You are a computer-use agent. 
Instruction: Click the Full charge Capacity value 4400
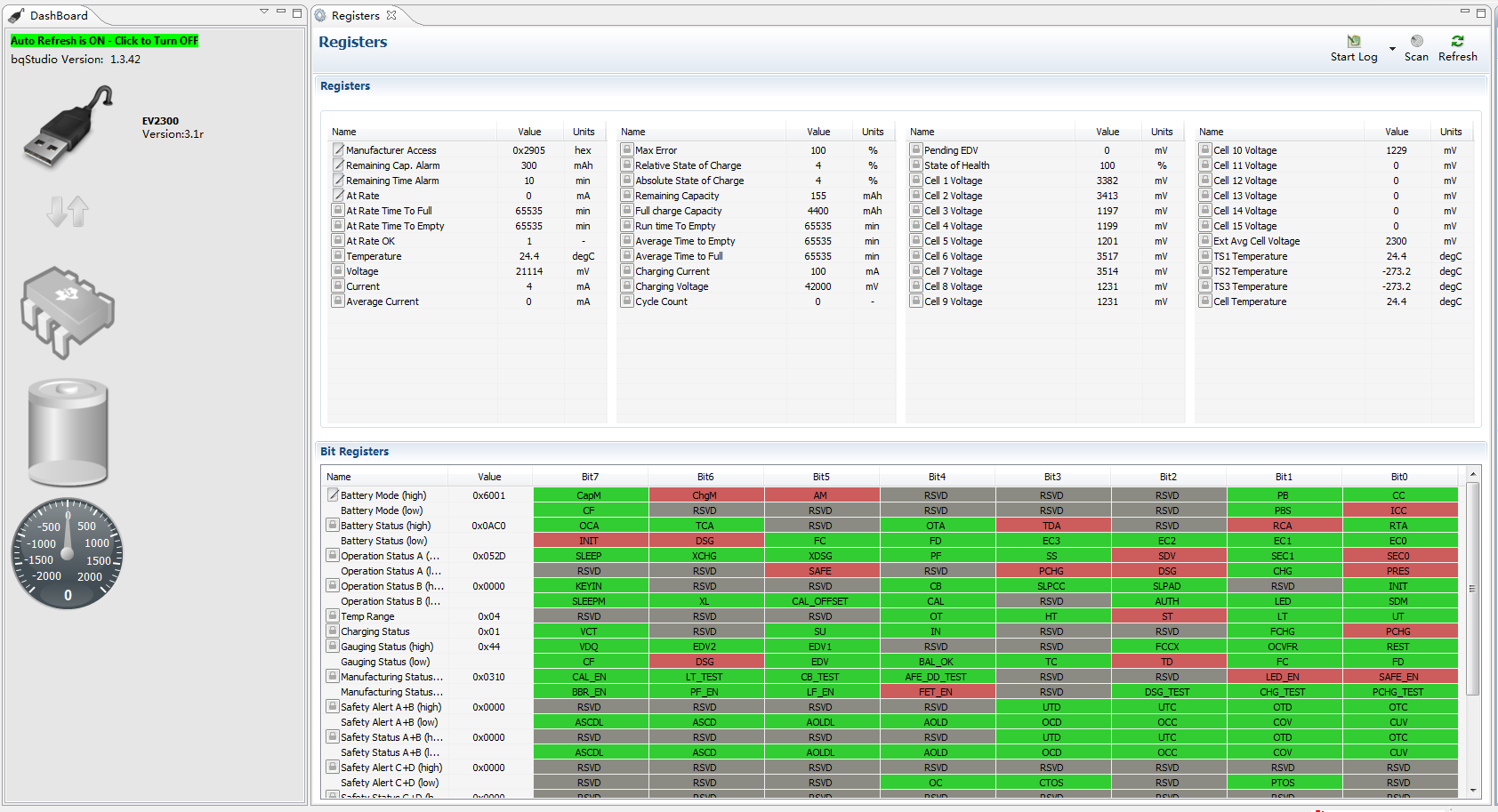(x=818, y=211)
